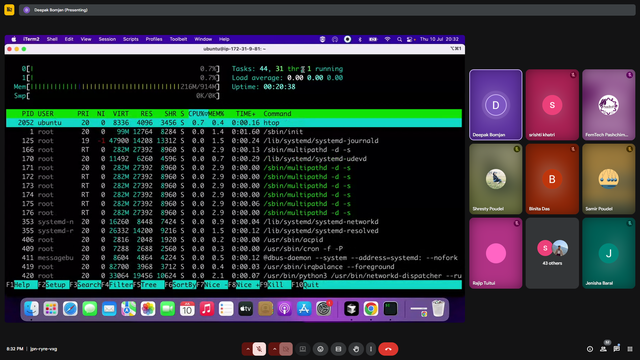Sort by the TIME+ column header

pos(246,113)
